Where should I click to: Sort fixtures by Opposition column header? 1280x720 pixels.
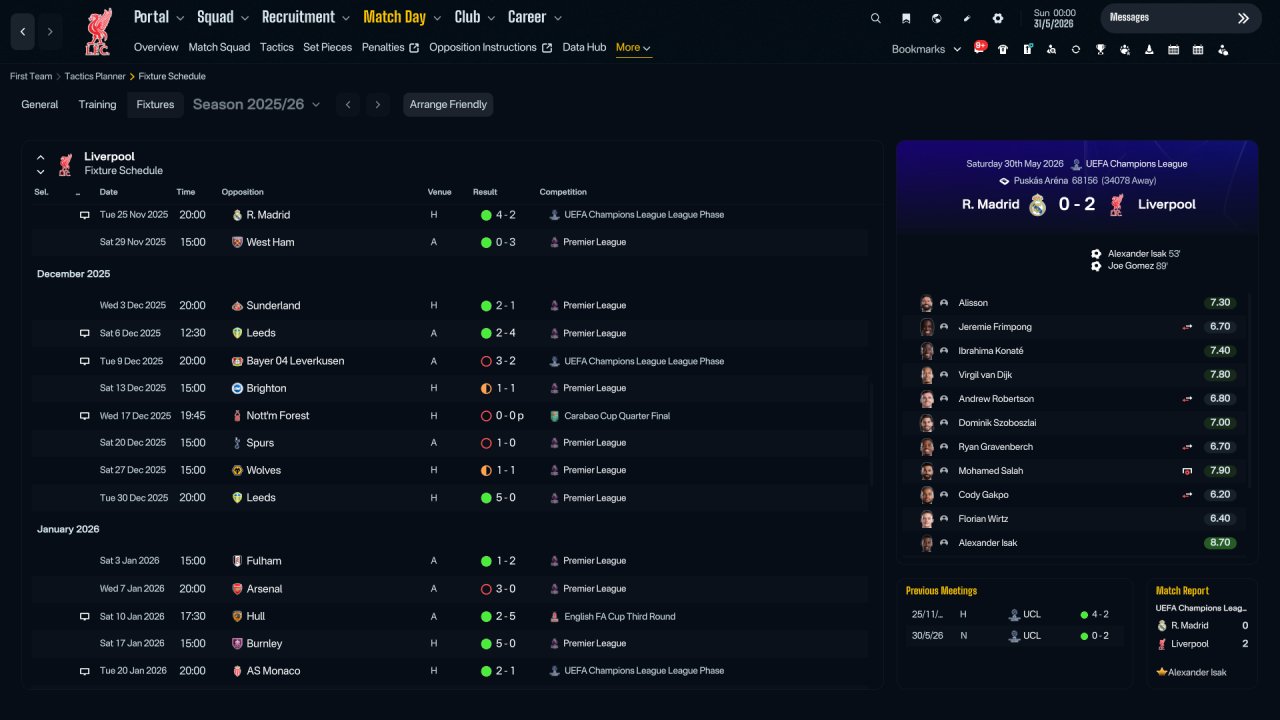point(243,192)
